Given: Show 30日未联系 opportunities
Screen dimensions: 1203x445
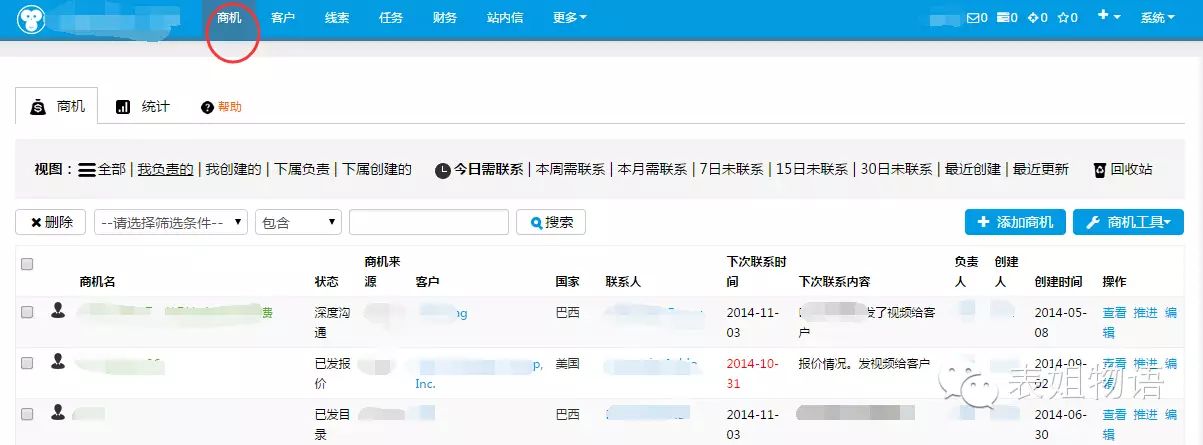Looking at the screenshot, I should click(x=897, y=169).
